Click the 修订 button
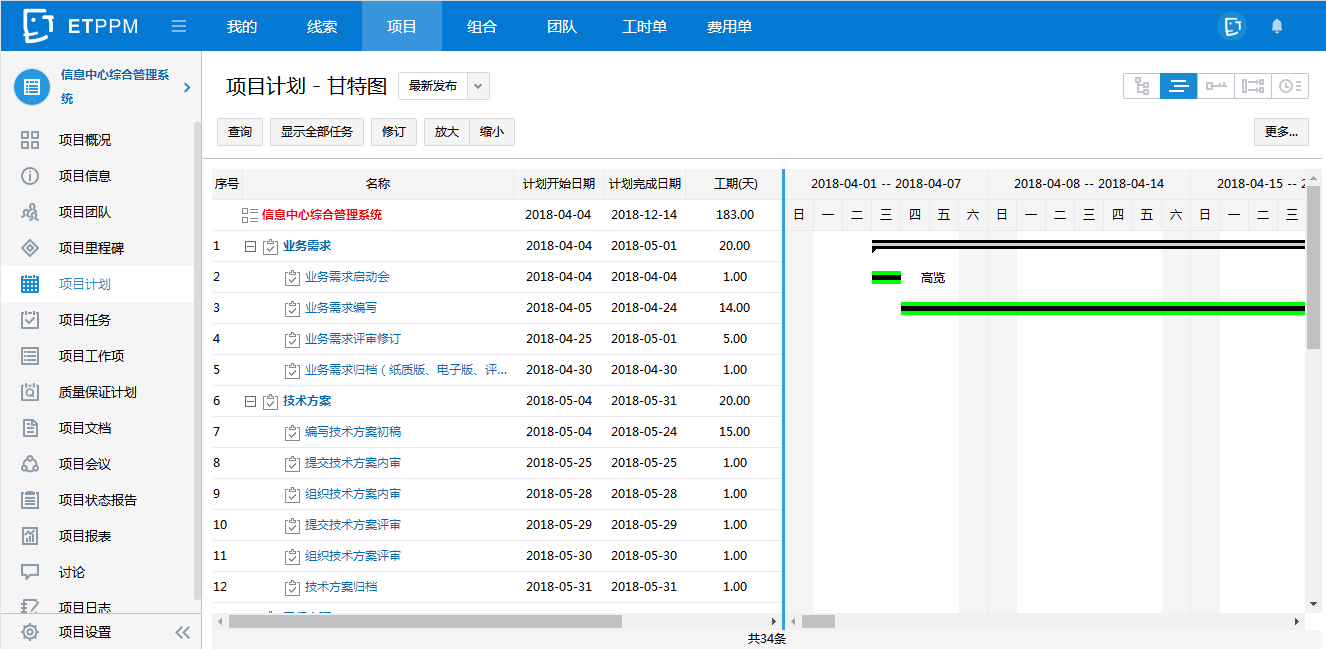1326x649 pixels. coord(394,132)
